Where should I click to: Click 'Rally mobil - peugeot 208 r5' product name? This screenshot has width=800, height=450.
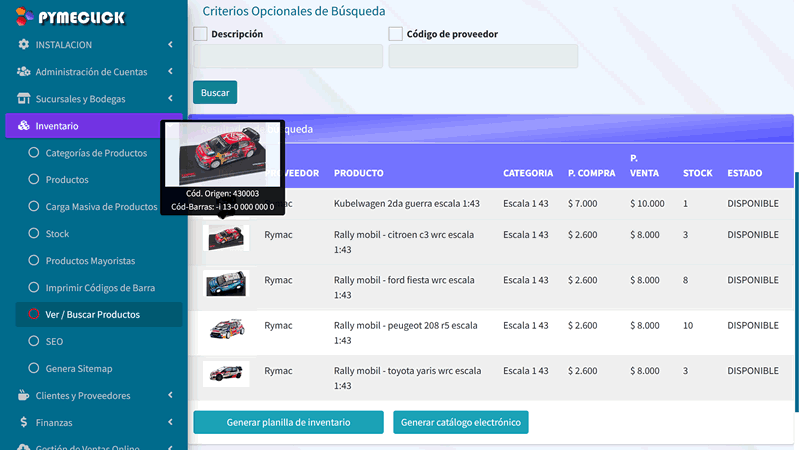pyautogui.click(x=406, y=333)
